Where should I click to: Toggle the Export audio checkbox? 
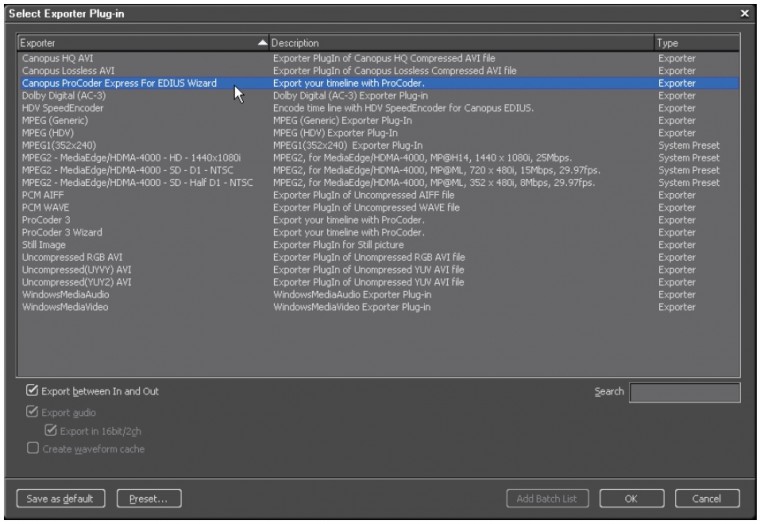pyautogui.click(x=32, y=412)
